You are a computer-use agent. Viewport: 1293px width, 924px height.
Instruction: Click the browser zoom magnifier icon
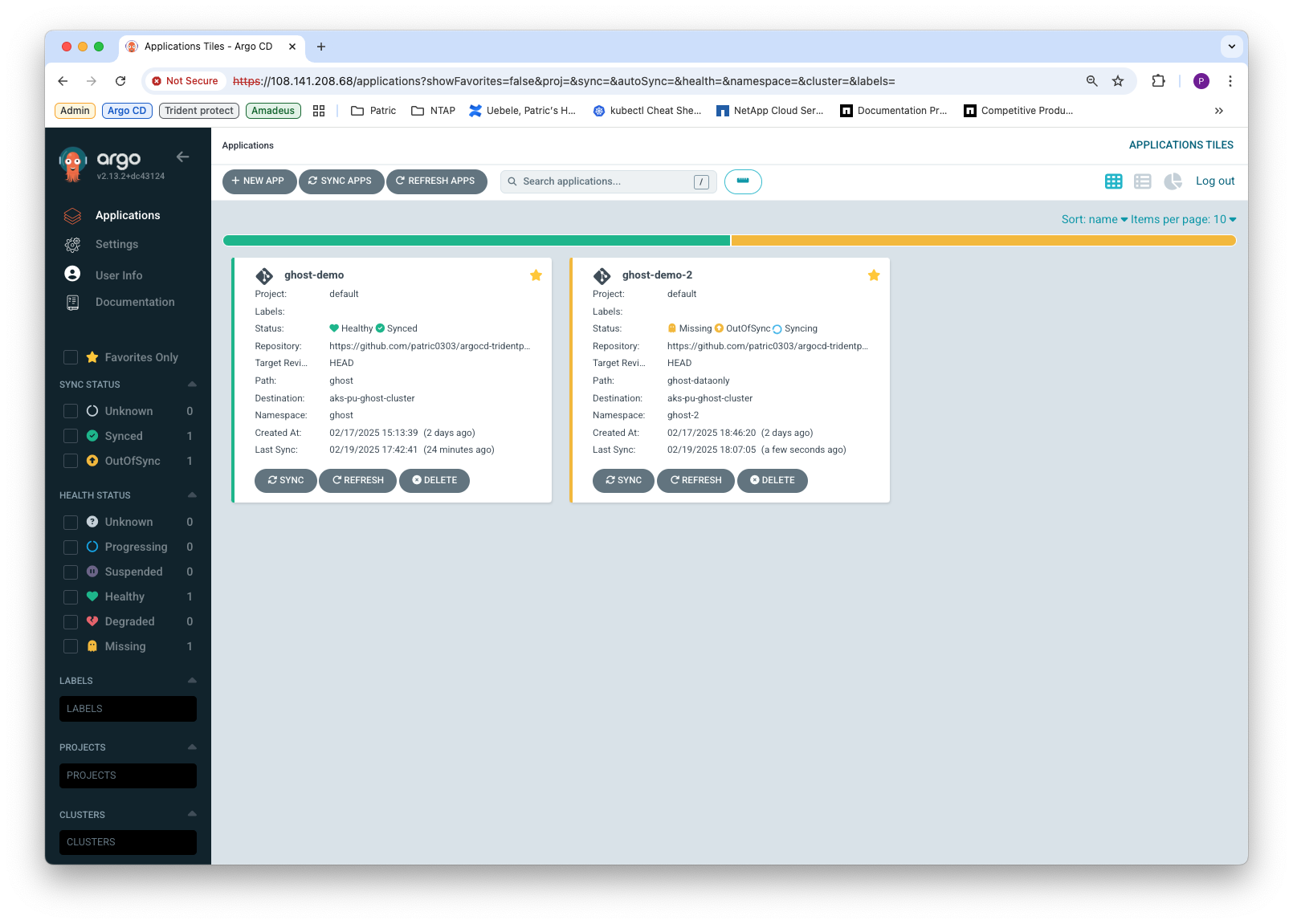pos(1092,81)
